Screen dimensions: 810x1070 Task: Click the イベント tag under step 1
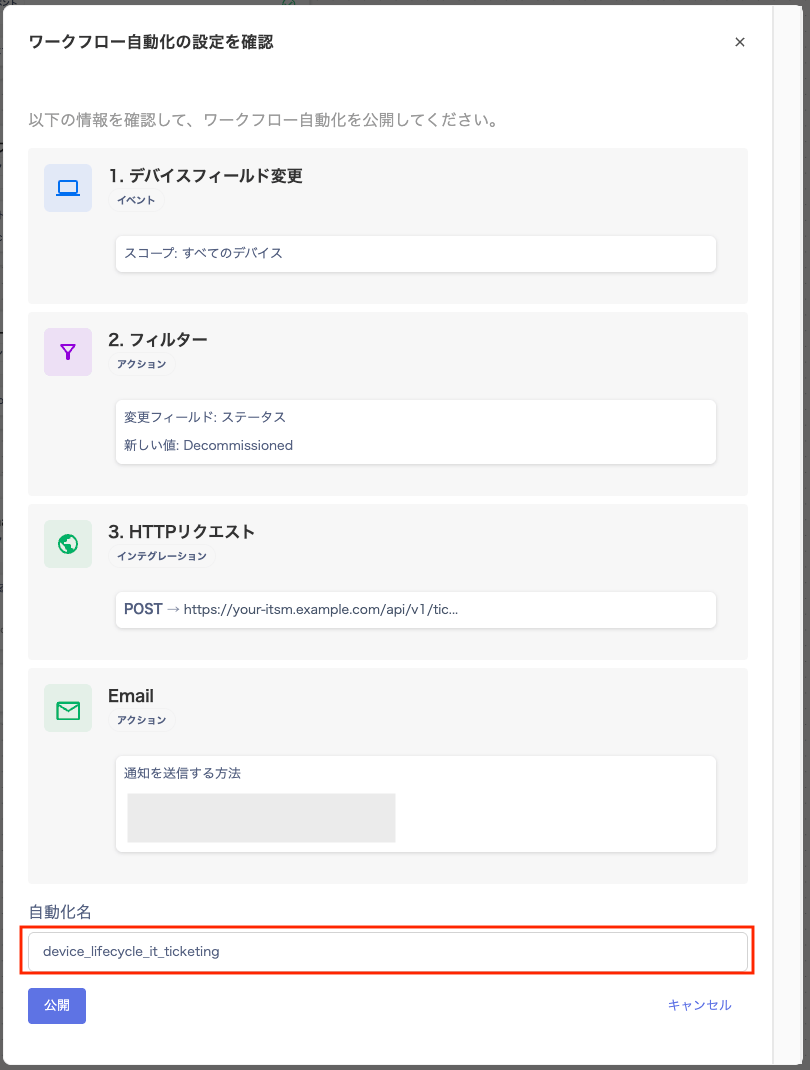pyautogui.click(x=136, y=200)
